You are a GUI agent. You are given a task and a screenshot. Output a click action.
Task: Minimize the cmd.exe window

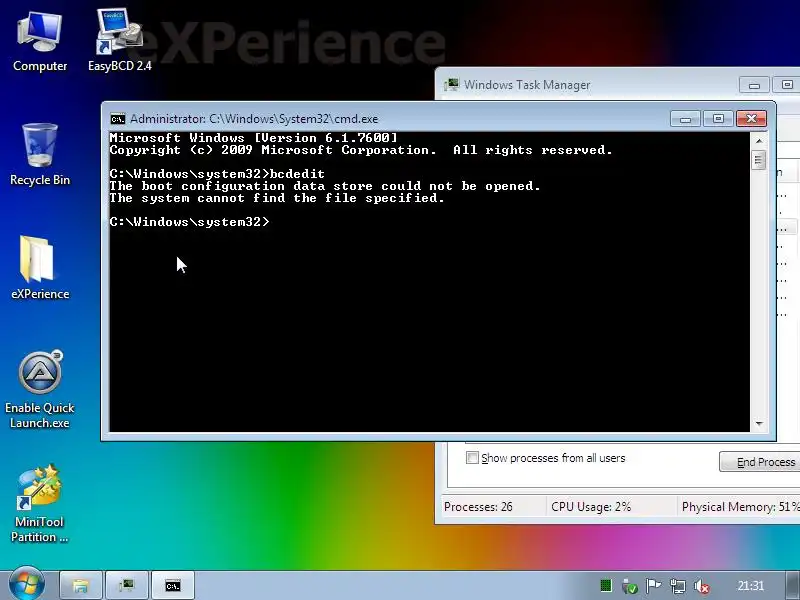tap(686, 119)
